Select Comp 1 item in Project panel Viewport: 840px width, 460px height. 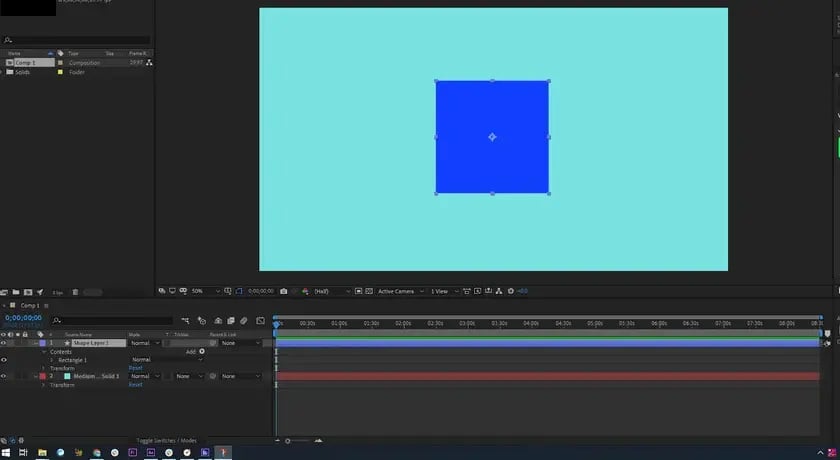(x=24, y=63)
